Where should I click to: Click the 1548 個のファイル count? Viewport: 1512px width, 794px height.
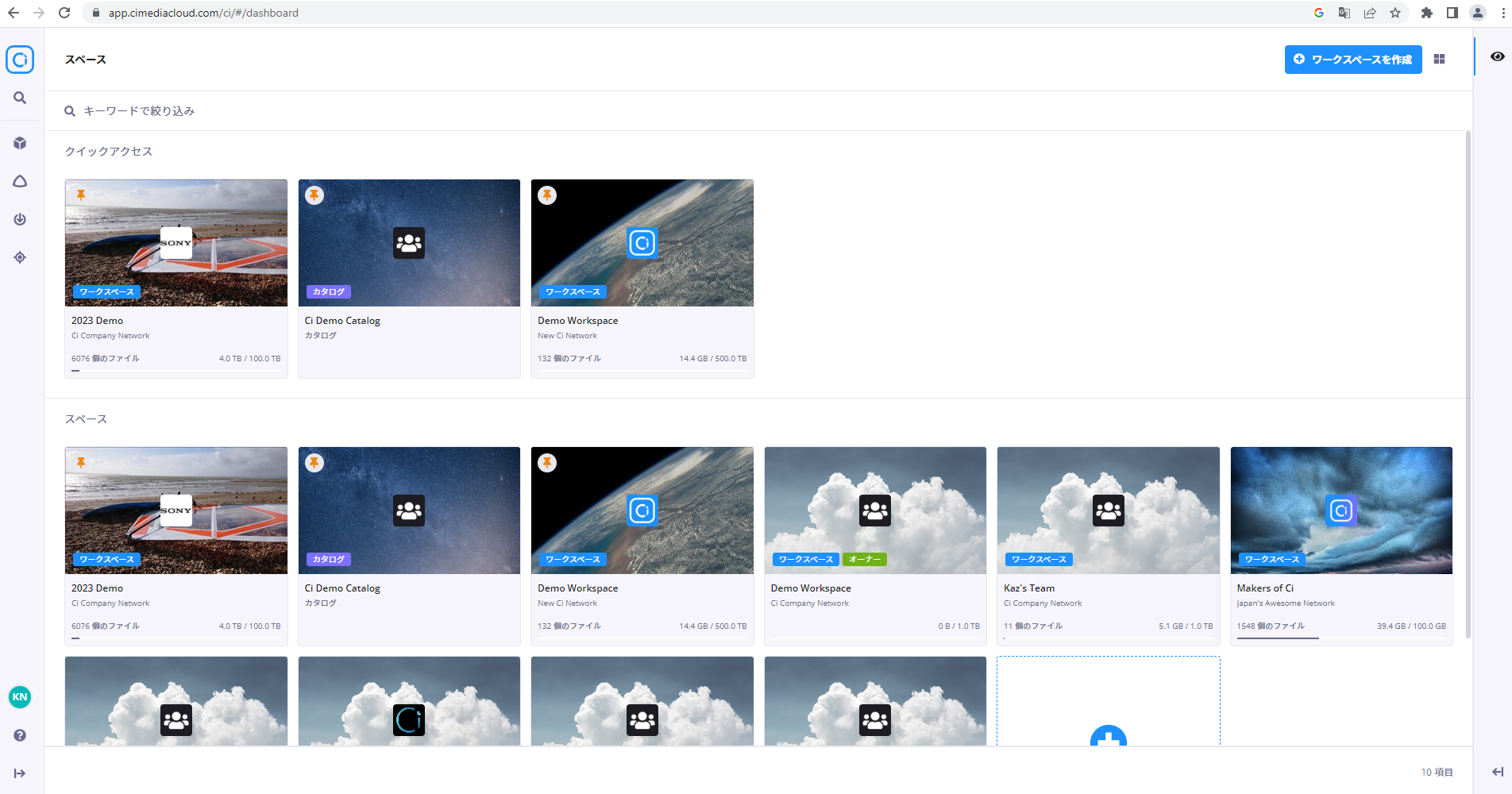[1271, 626]
